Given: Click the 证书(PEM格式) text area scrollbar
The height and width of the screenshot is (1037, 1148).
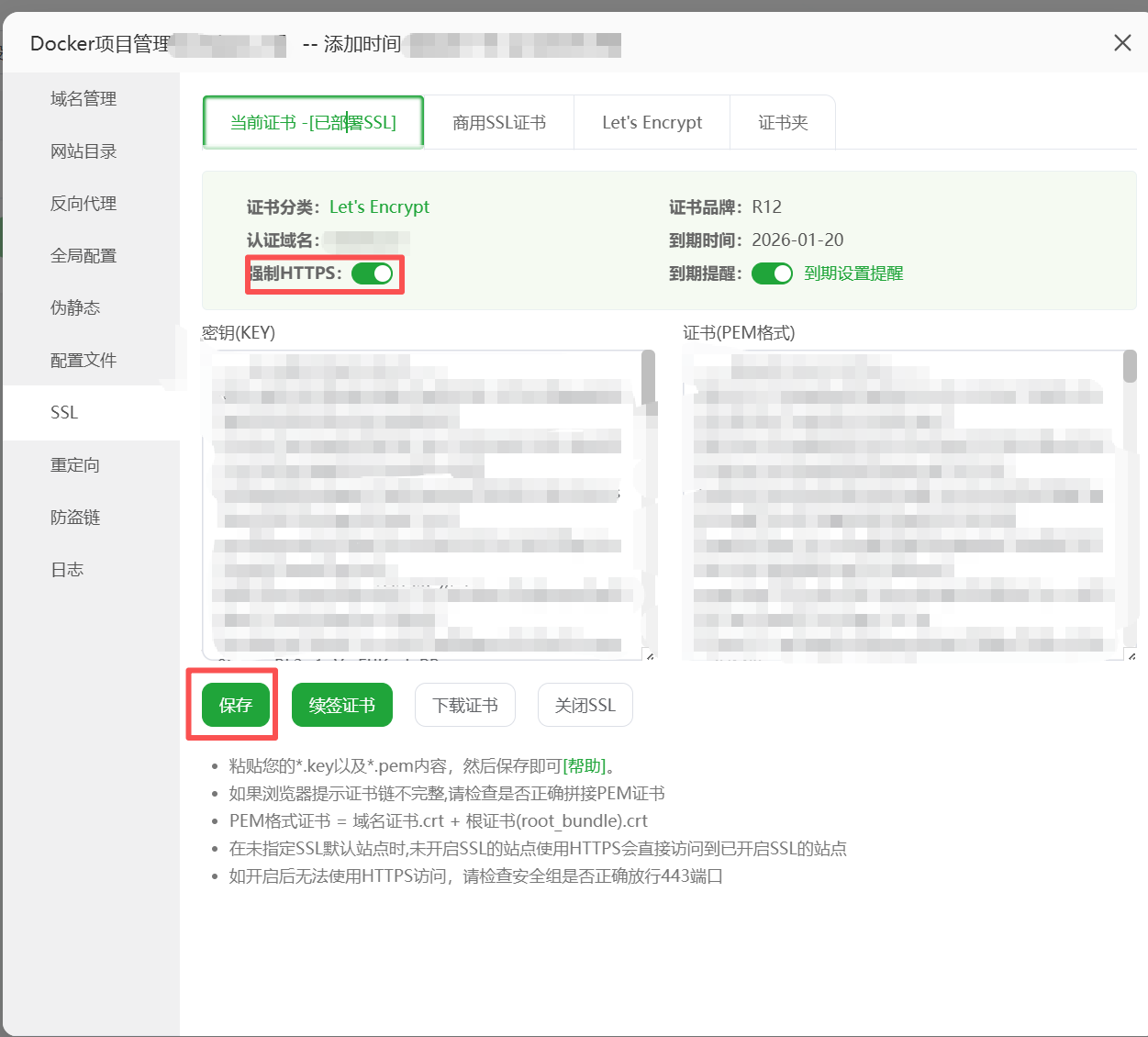Looking at the screenshot, I should tap(1130, 367).
